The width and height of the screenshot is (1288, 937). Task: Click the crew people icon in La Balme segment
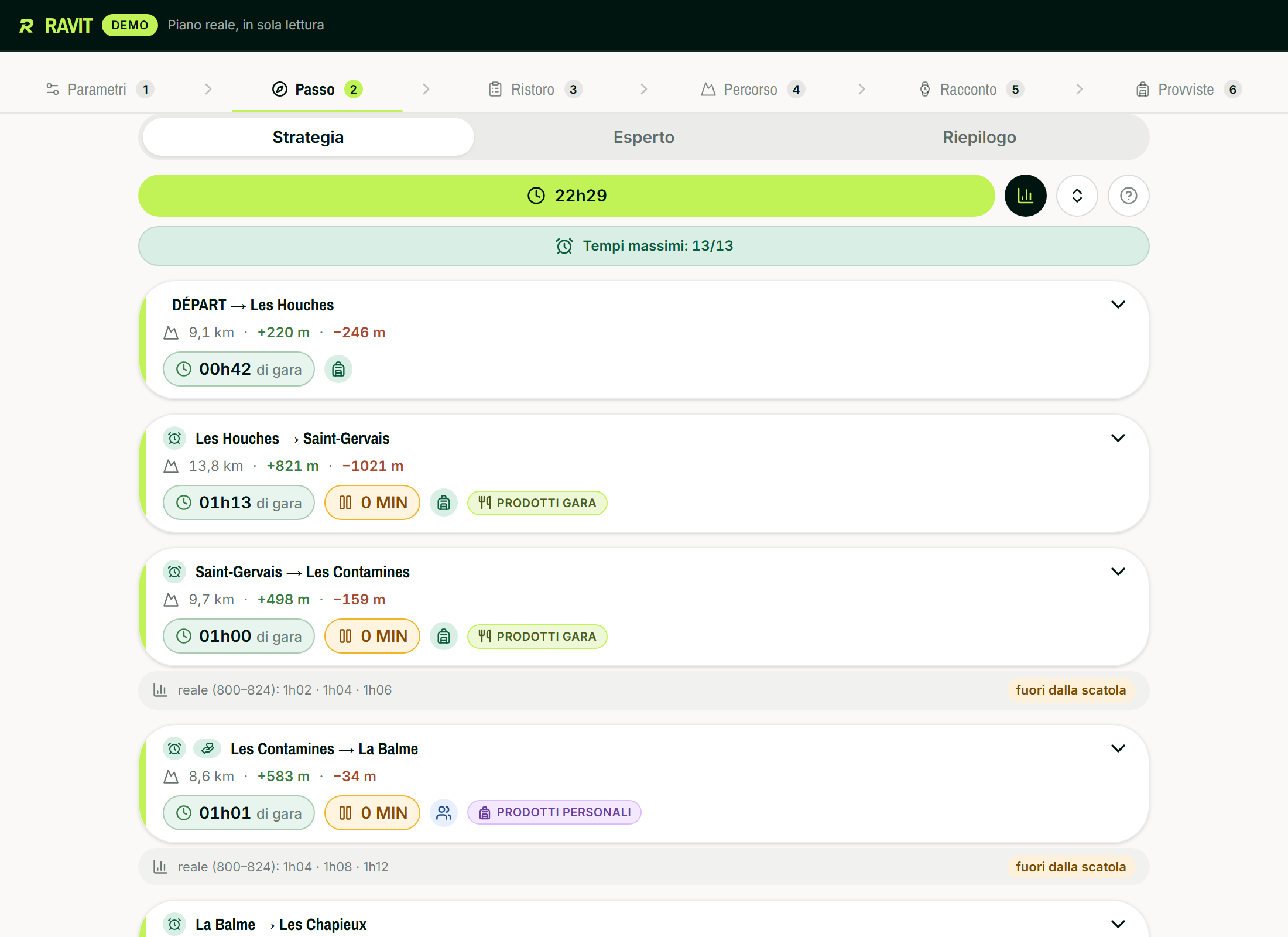(x=444, y=813)
